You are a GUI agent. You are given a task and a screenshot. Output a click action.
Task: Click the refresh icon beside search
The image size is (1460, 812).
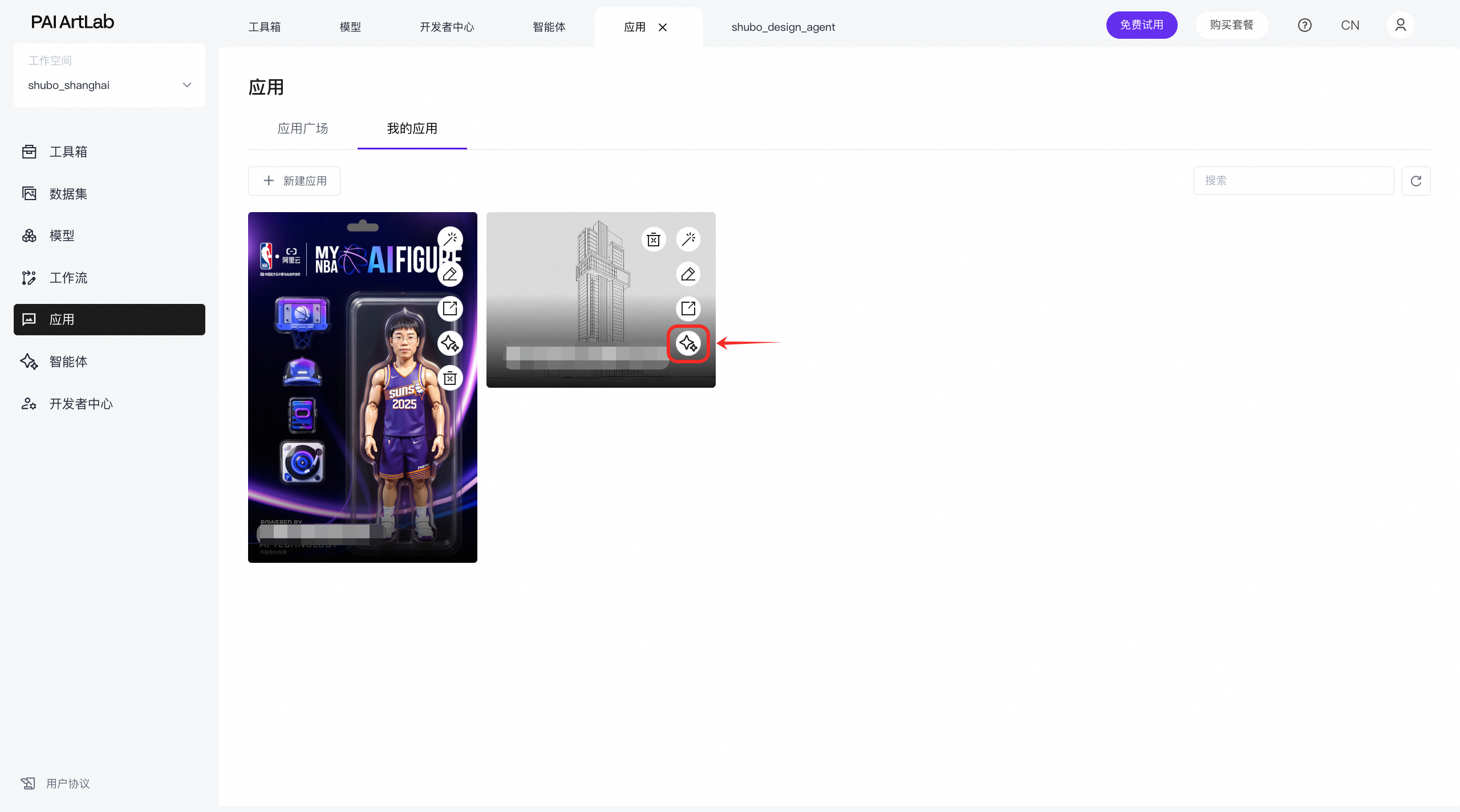pos(1416,181)
